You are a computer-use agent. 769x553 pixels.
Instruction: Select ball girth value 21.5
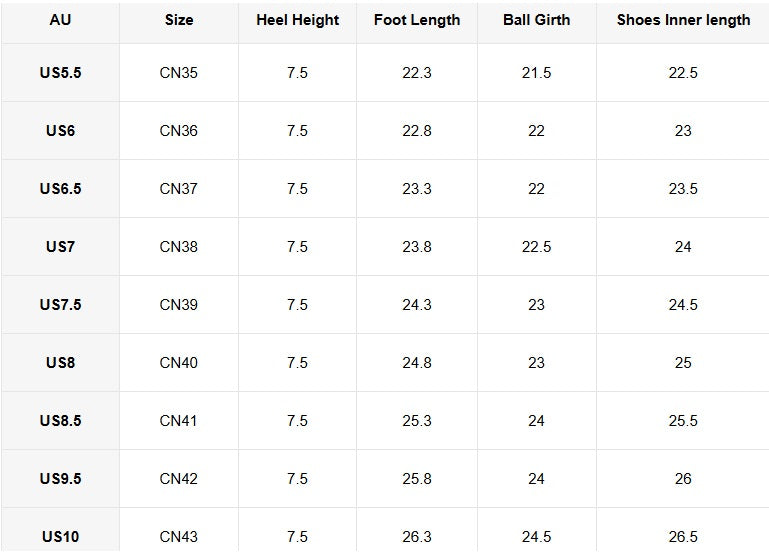point(536,73)
